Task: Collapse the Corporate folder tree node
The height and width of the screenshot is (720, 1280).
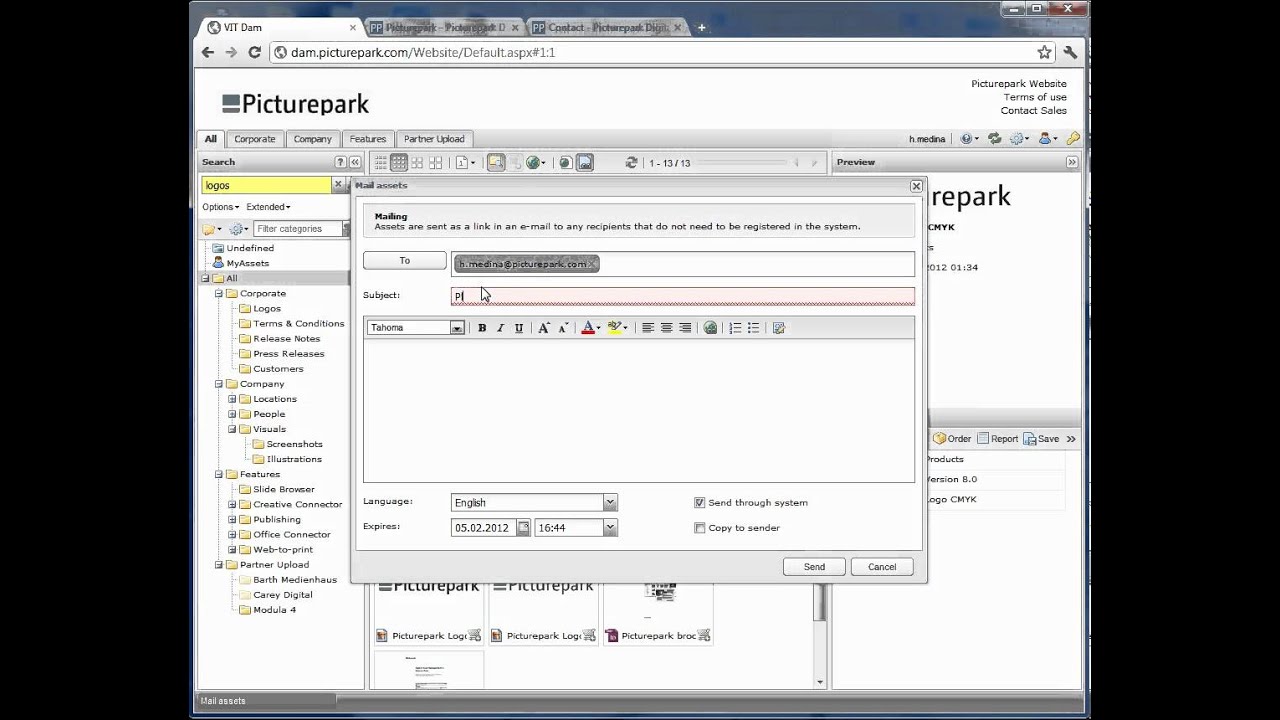Action: 219,294
